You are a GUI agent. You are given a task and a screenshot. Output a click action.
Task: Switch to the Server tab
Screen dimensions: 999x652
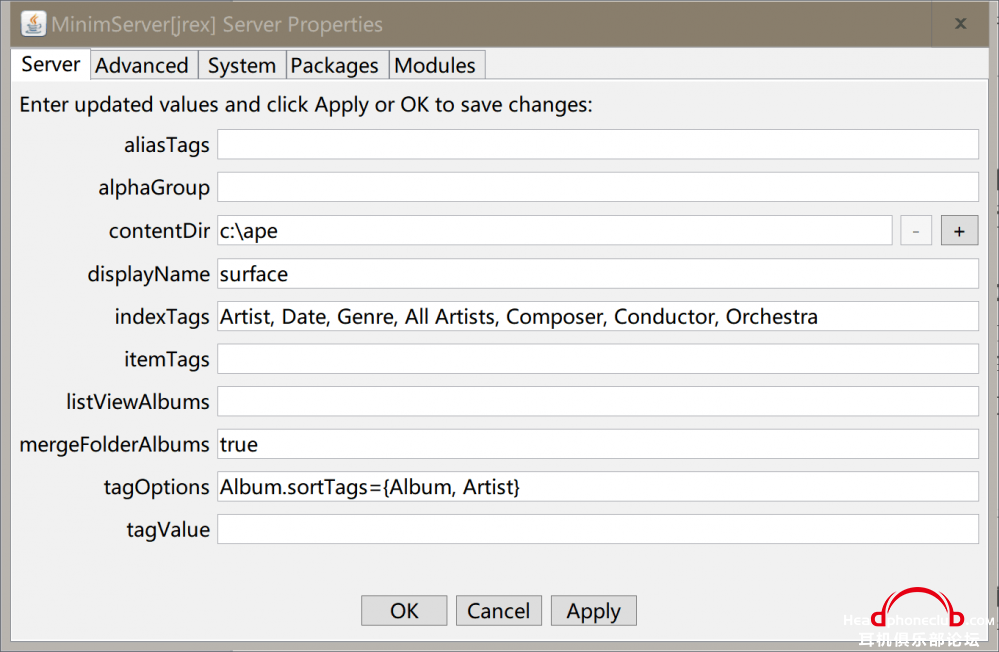[x=50, y=64]
